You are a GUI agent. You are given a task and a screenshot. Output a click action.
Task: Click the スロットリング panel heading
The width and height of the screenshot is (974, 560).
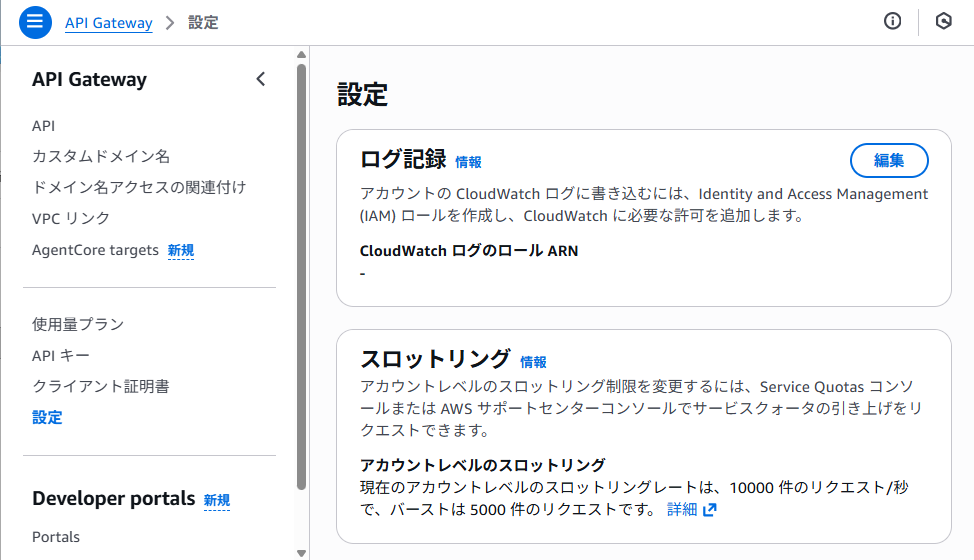[435, 359]
